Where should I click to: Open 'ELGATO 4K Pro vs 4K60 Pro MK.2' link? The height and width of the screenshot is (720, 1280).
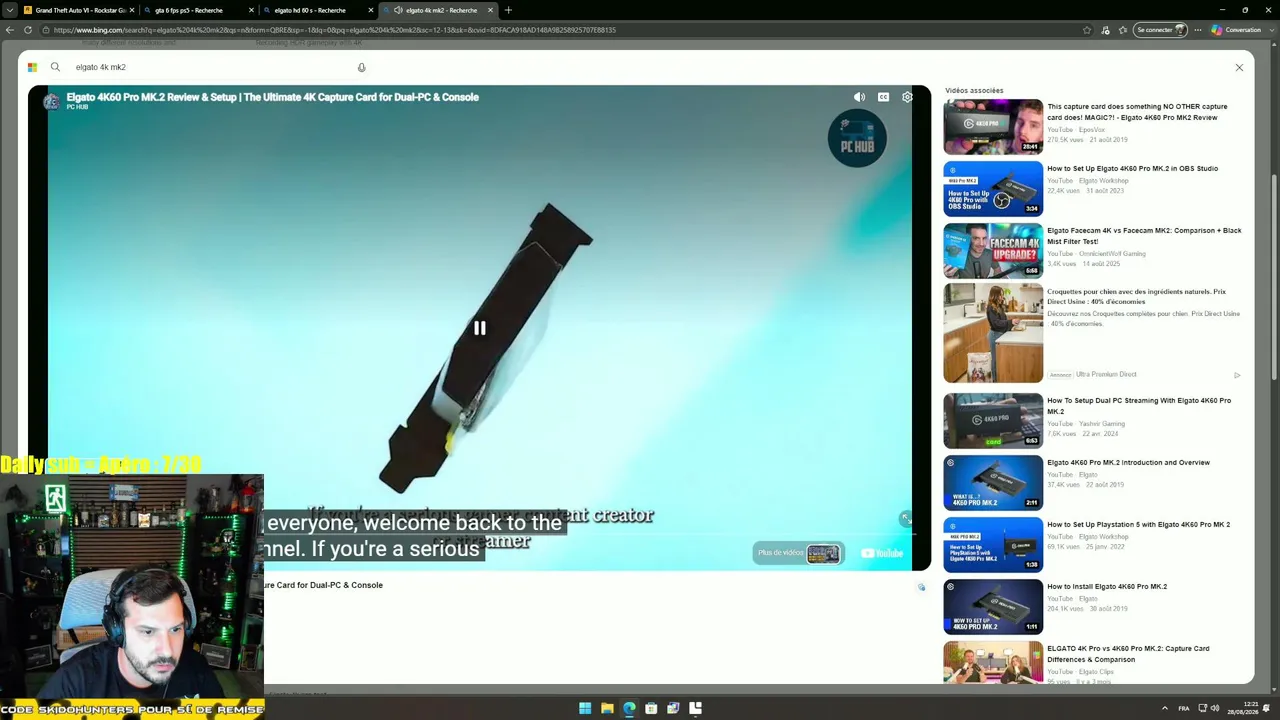[1128, 654]
